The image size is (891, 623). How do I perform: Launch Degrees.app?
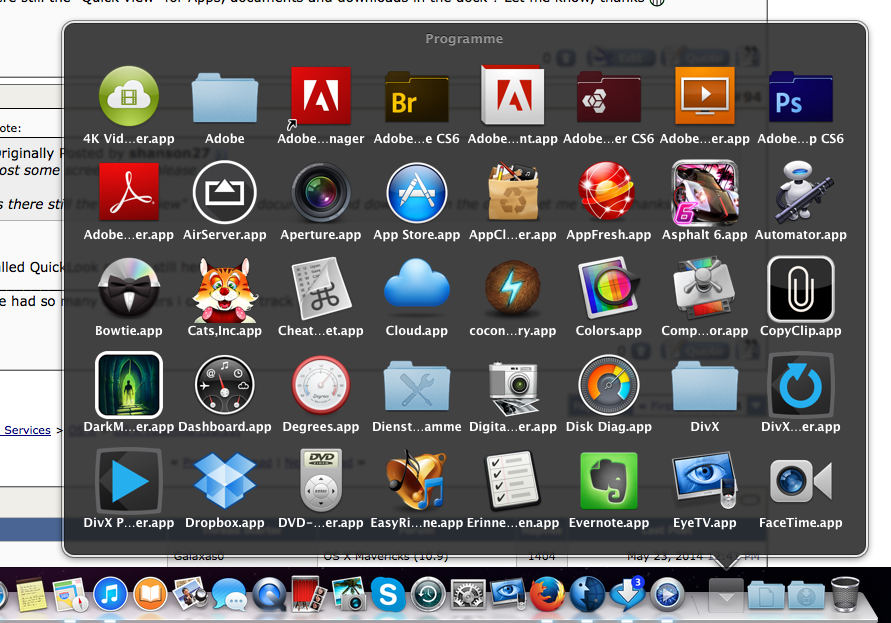pos(320,385)
